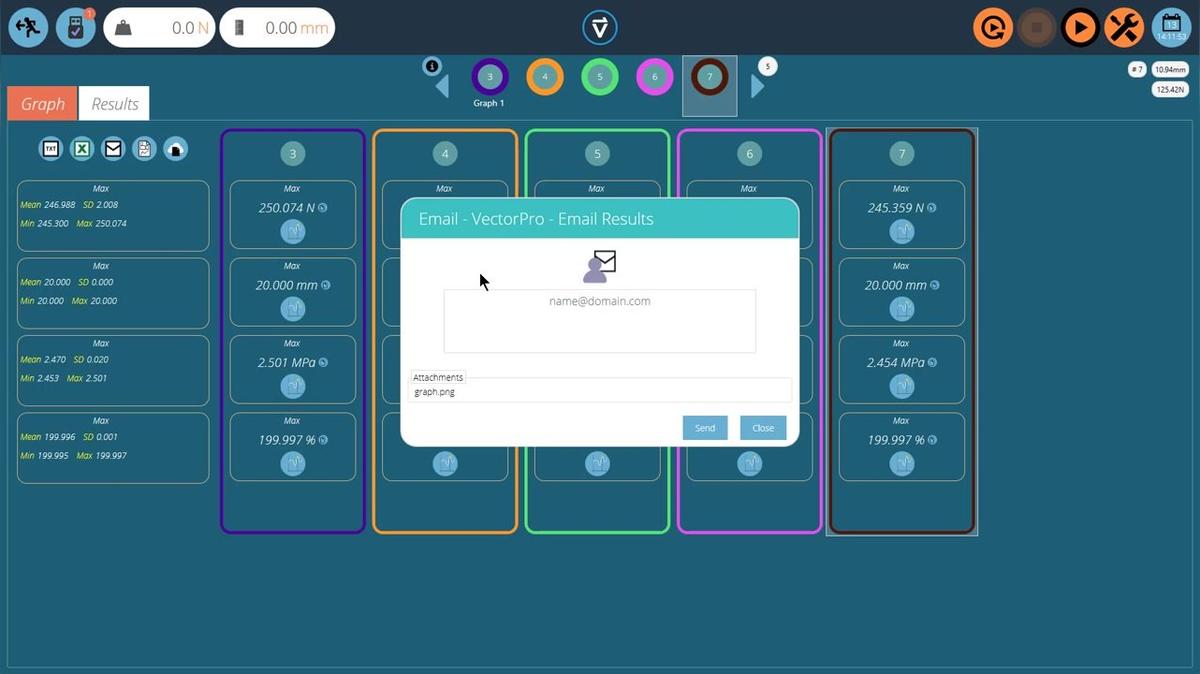Screen dimensions: 1200x674
Task: Start the test with the play button
Action: click(x=1080, y=28)
